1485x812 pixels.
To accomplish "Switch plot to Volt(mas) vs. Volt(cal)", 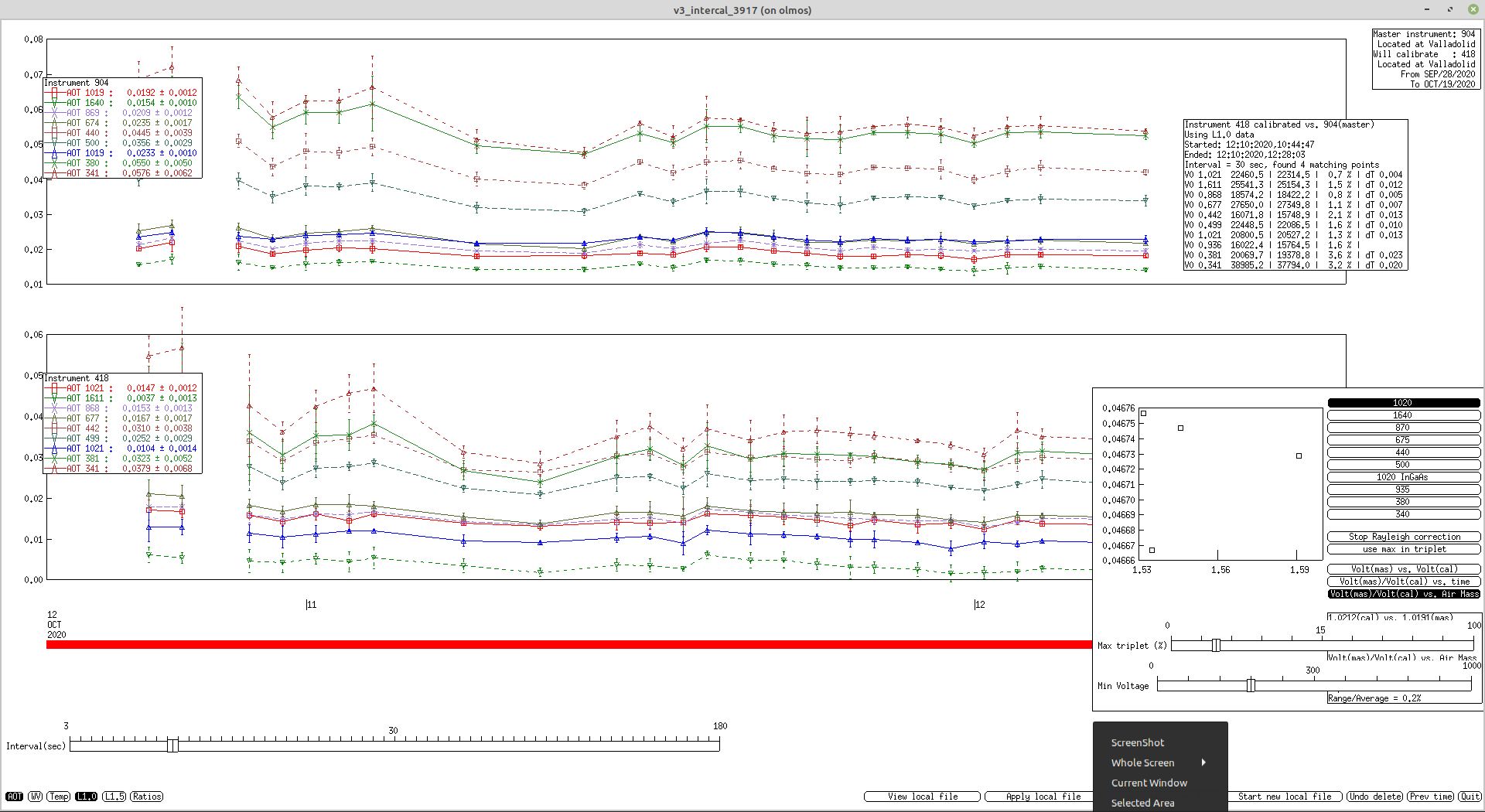I will click(x=1404, y=569).
